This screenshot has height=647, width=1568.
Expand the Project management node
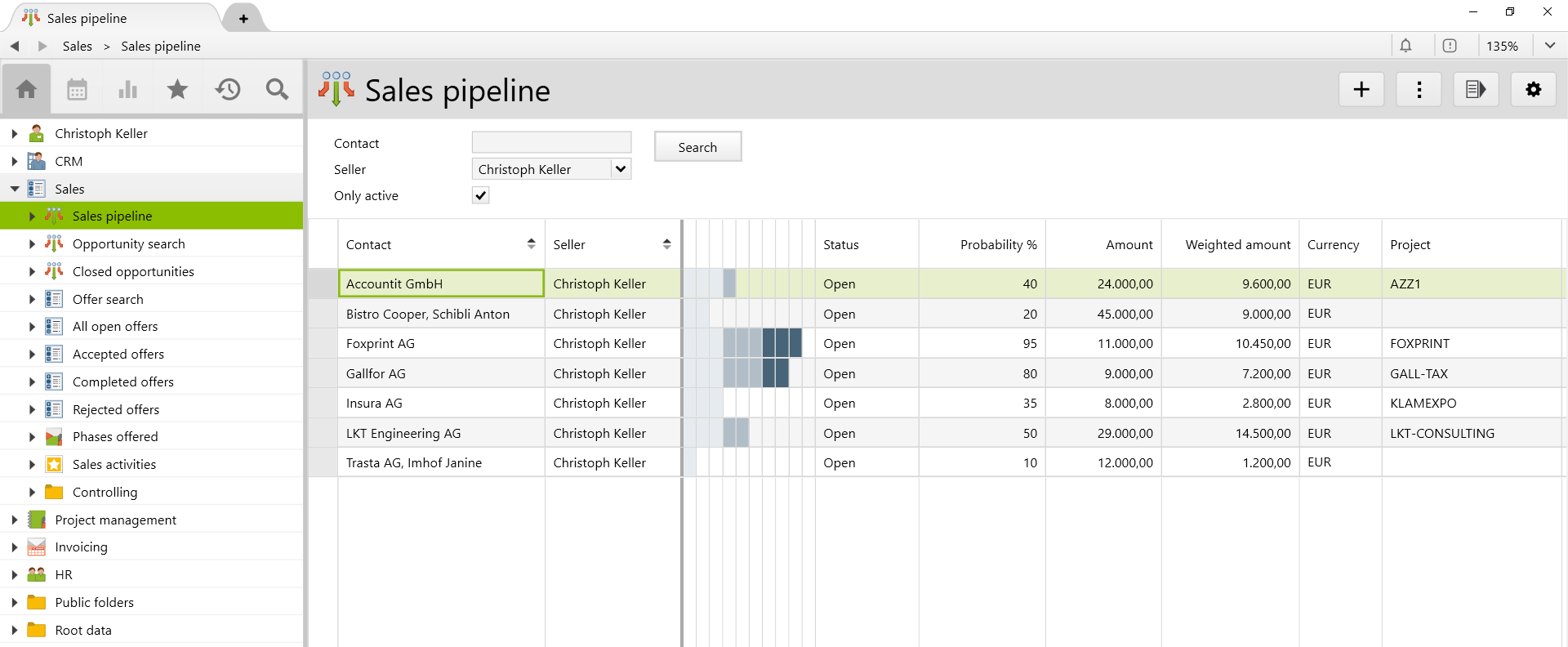[15, 520]
